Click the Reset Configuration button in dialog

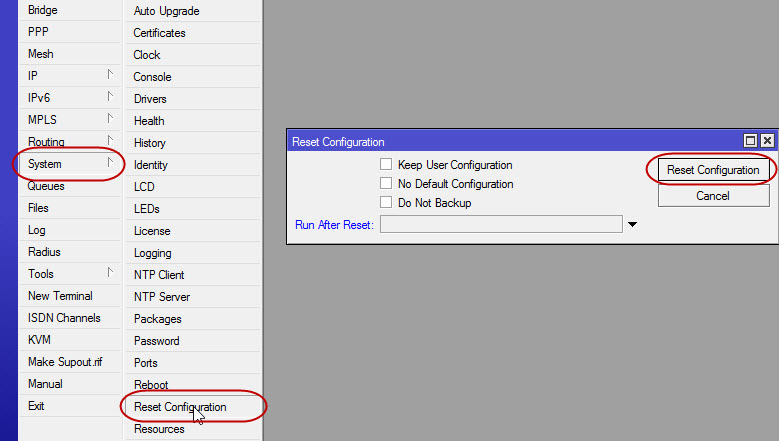coord(713,170)
